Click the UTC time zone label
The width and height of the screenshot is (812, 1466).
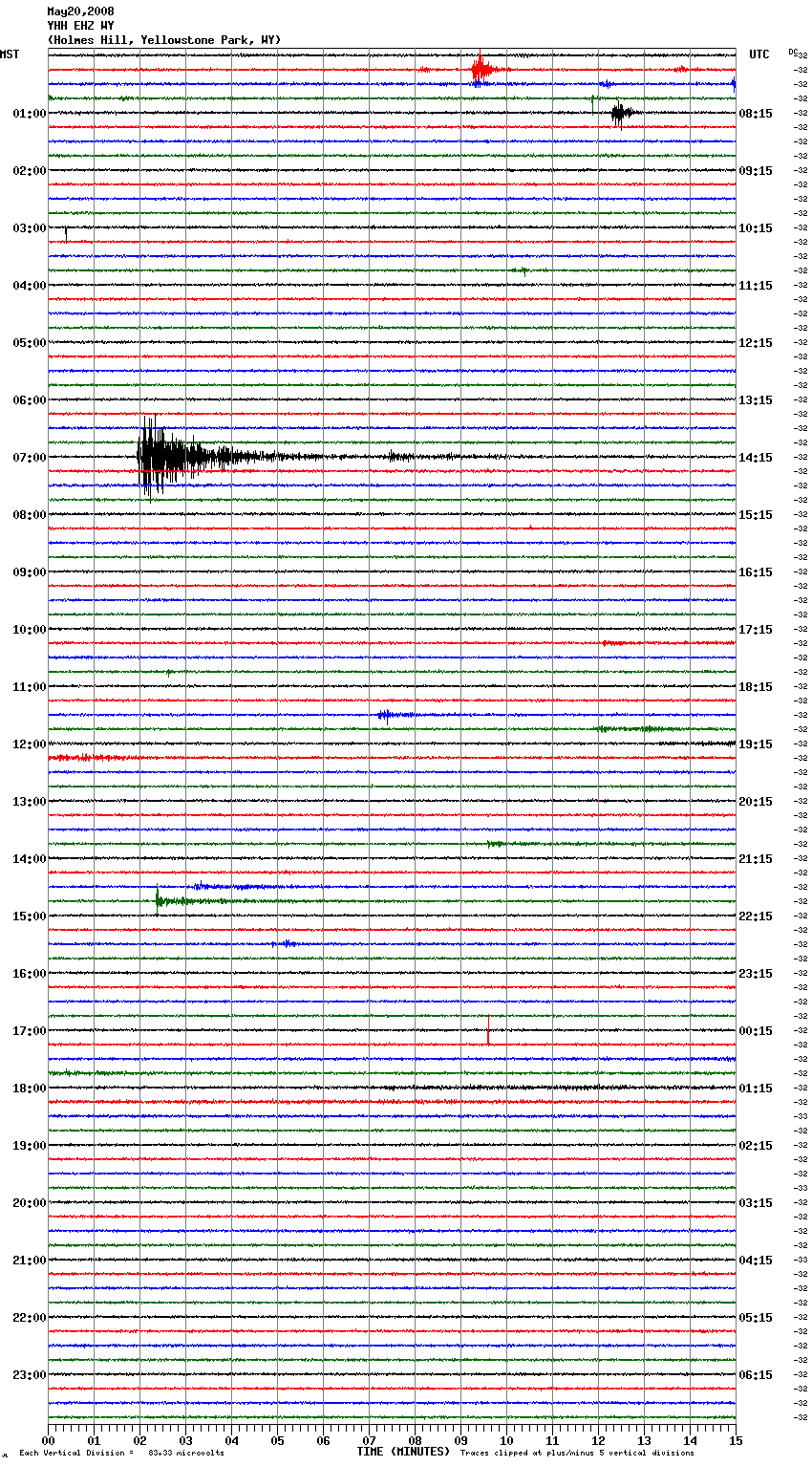759,54
